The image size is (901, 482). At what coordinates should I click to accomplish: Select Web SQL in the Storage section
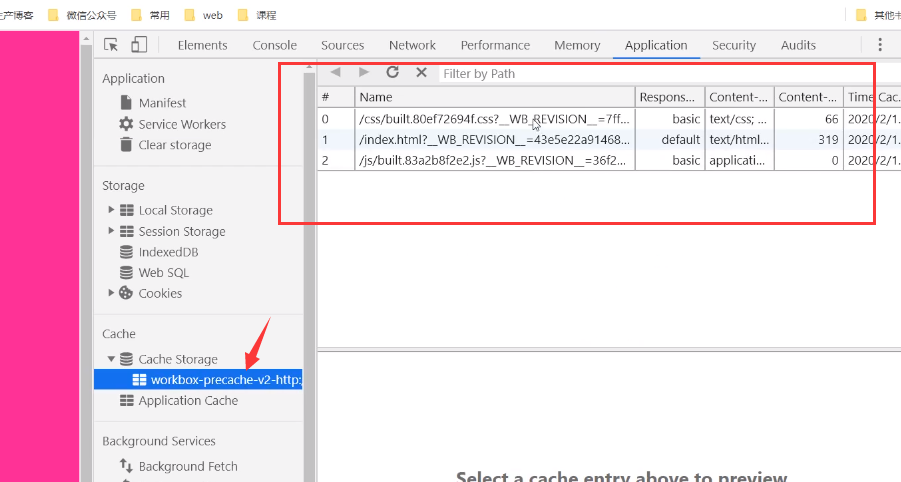click(x=164, y=273)
